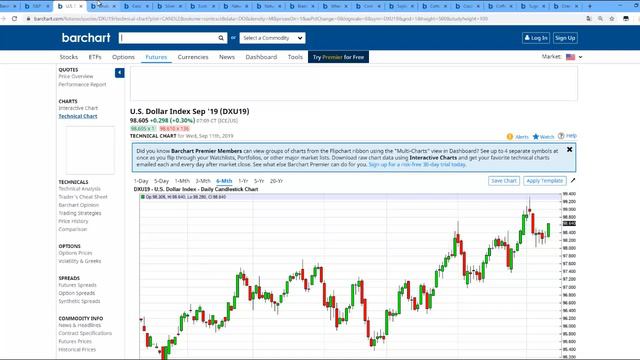Open the Historical Prices link
The image size is (640, 360).
click(x=77, y=349)
